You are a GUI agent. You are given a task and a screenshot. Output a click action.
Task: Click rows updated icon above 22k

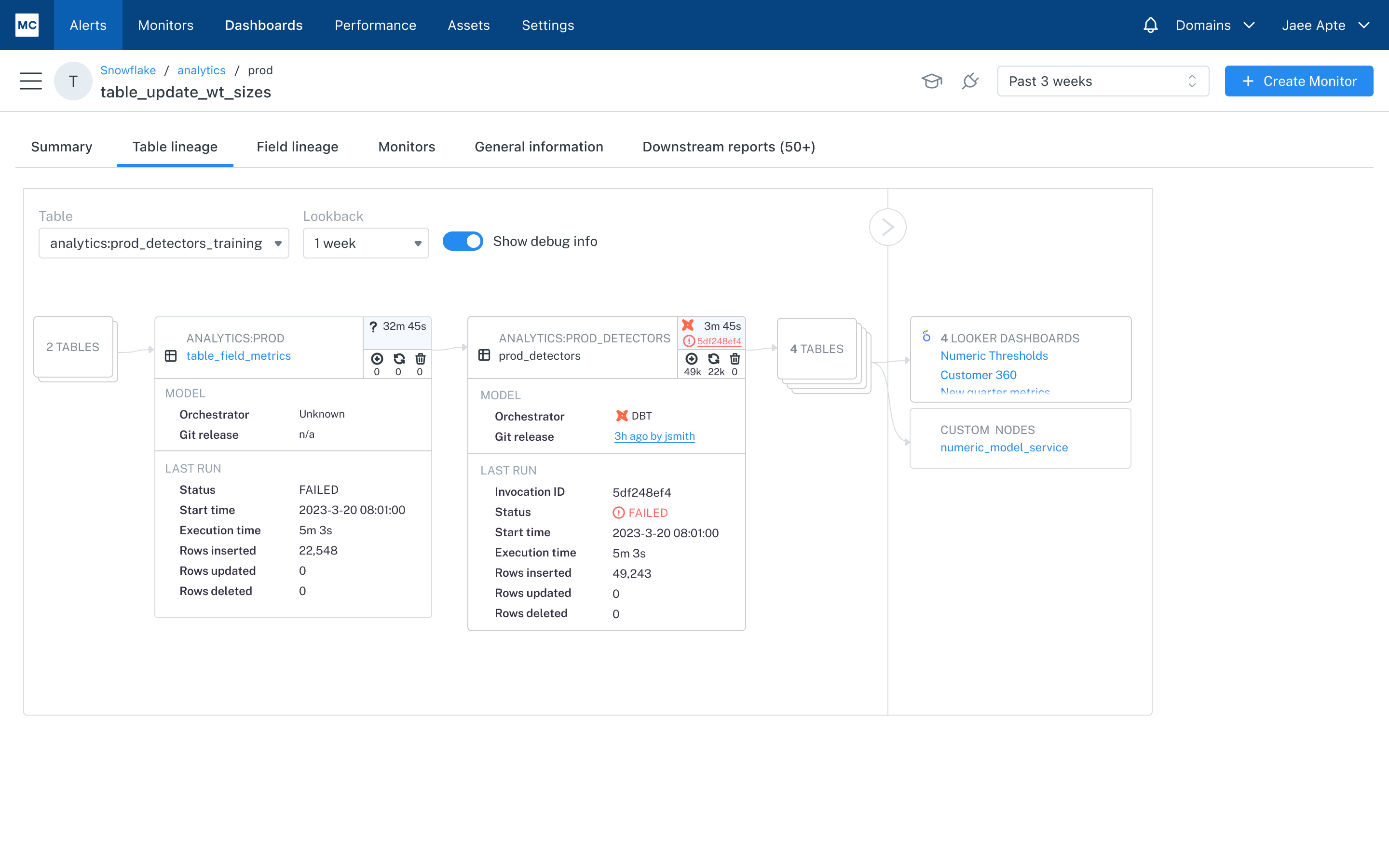pos(713,359)
